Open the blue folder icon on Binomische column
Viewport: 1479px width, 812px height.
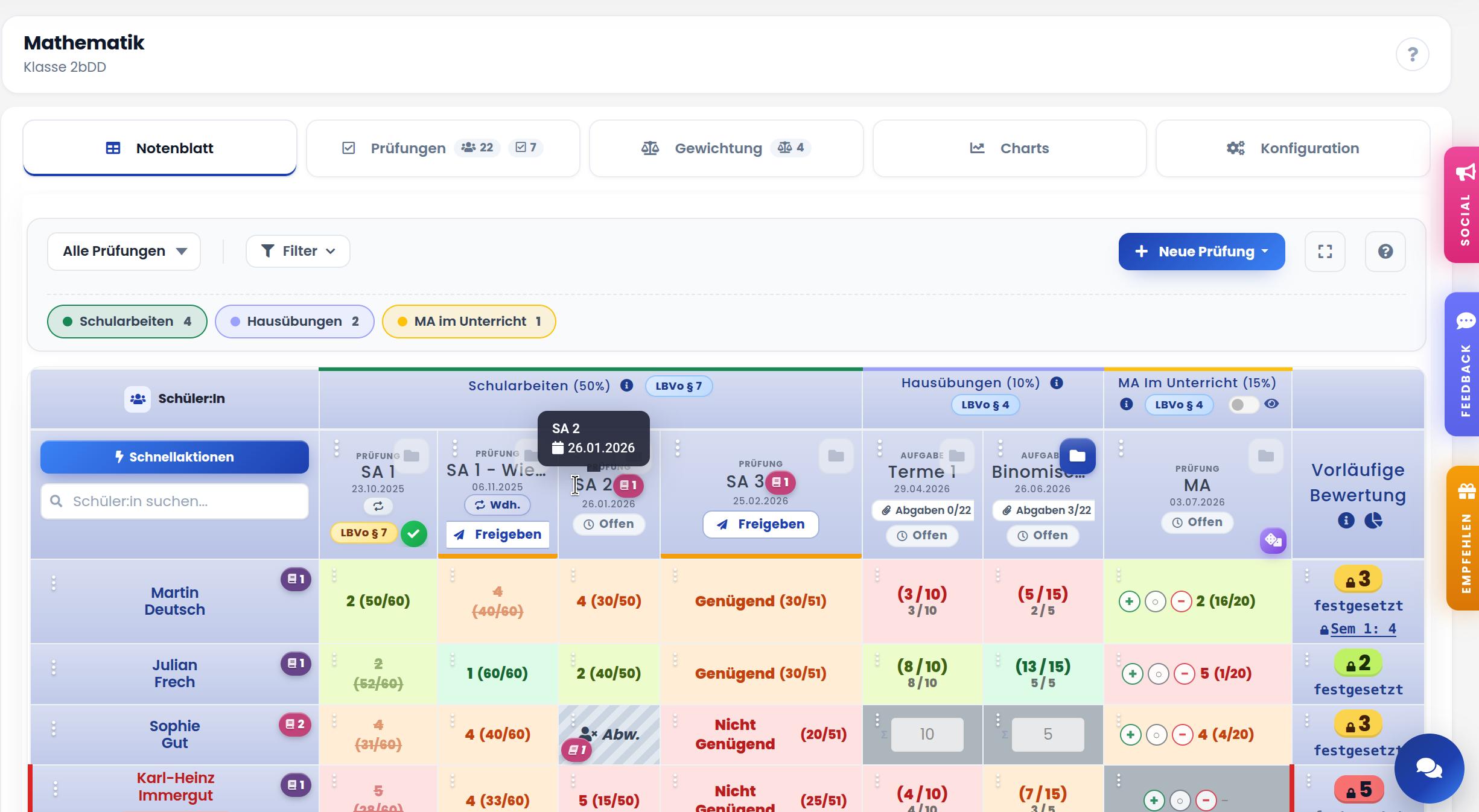point(1077,456)
